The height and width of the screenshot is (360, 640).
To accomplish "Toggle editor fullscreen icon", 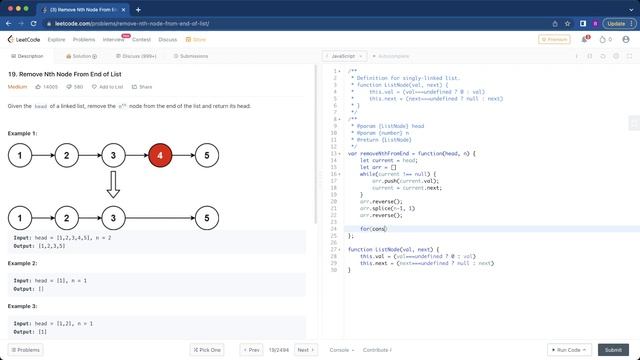I will coord(629,56).
